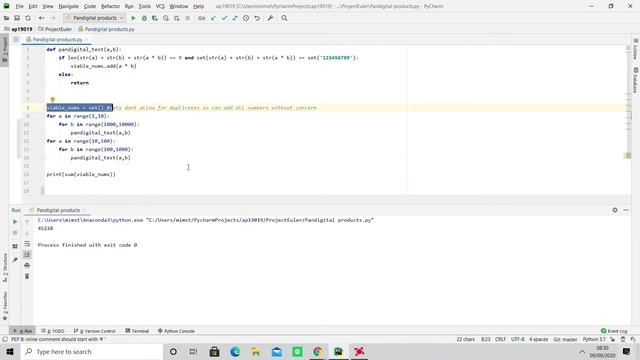Image resolution: width=640 pixels, height=360 pixels.
Task: Select the Pandigital products.py editor tab
Action: (x=57, y=40)
